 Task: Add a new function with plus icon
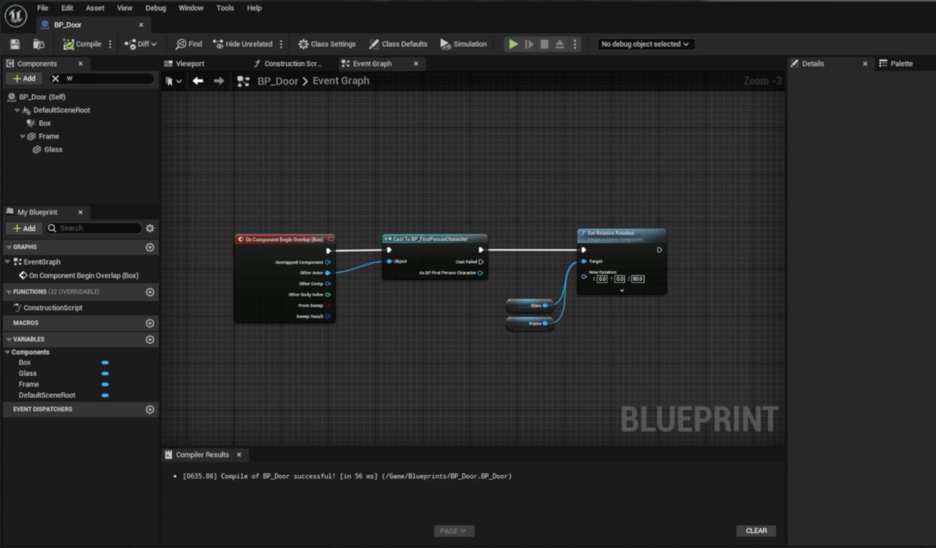150,292
